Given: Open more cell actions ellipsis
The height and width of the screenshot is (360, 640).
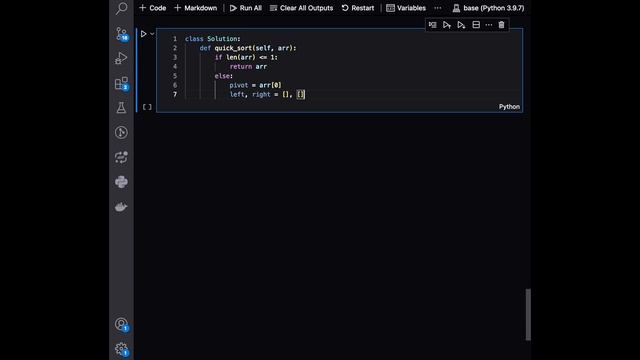Looking at the screenshot, I should click(x=489, y=25).
